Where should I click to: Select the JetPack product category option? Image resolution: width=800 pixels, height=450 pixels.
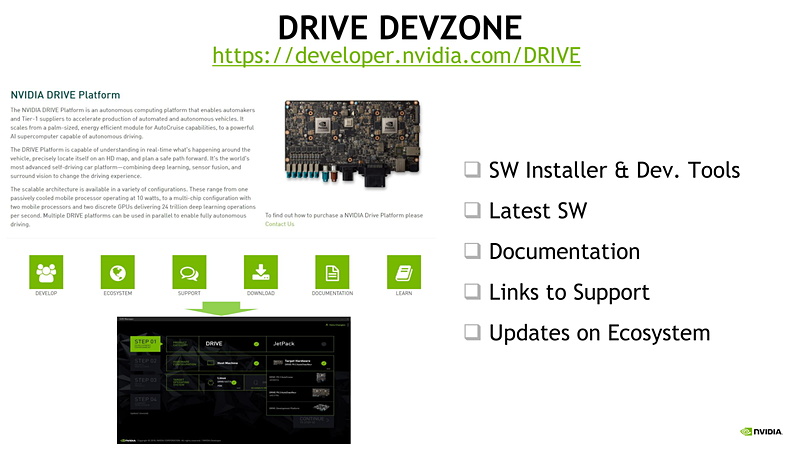(x=300, y=344)
